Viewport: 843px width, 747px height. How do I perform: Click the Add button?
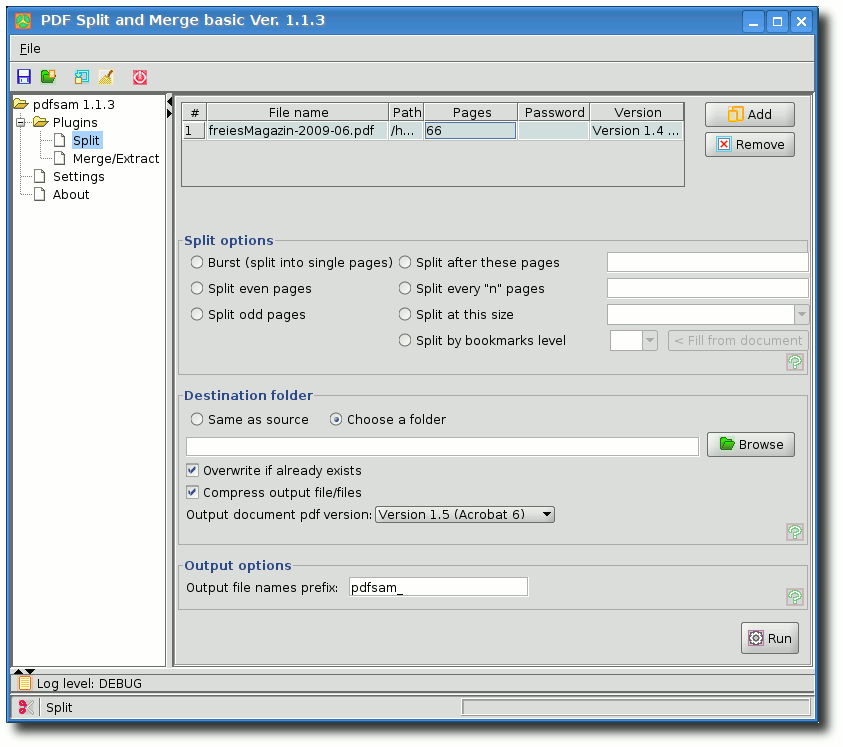[749, 115]
